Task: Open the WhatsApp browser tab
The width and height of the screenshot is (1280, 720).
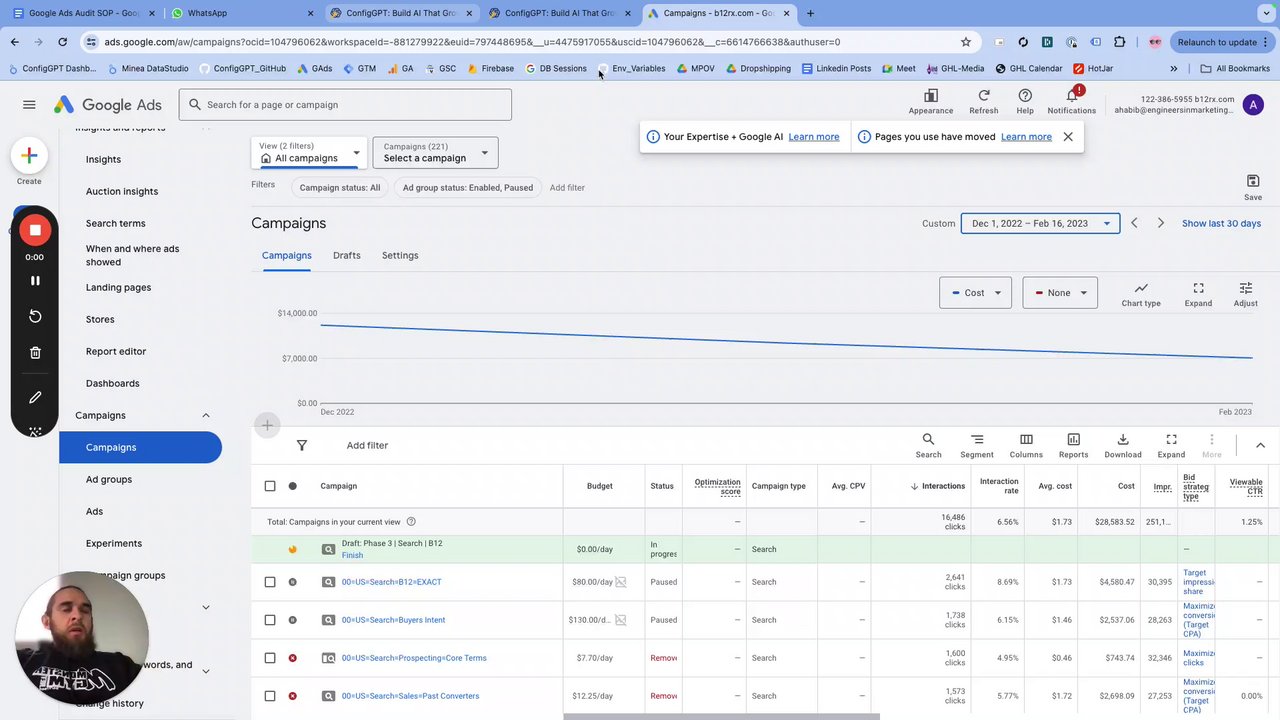Action: [x=240, y=13]
